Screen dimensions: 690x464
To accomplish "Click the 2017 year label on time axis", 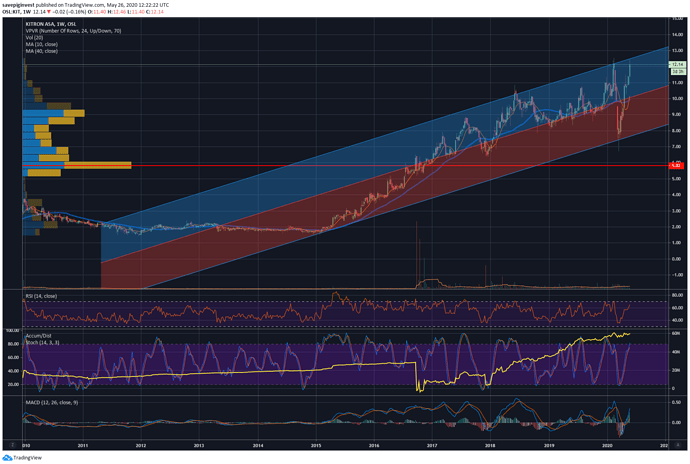I will point(432,446).
